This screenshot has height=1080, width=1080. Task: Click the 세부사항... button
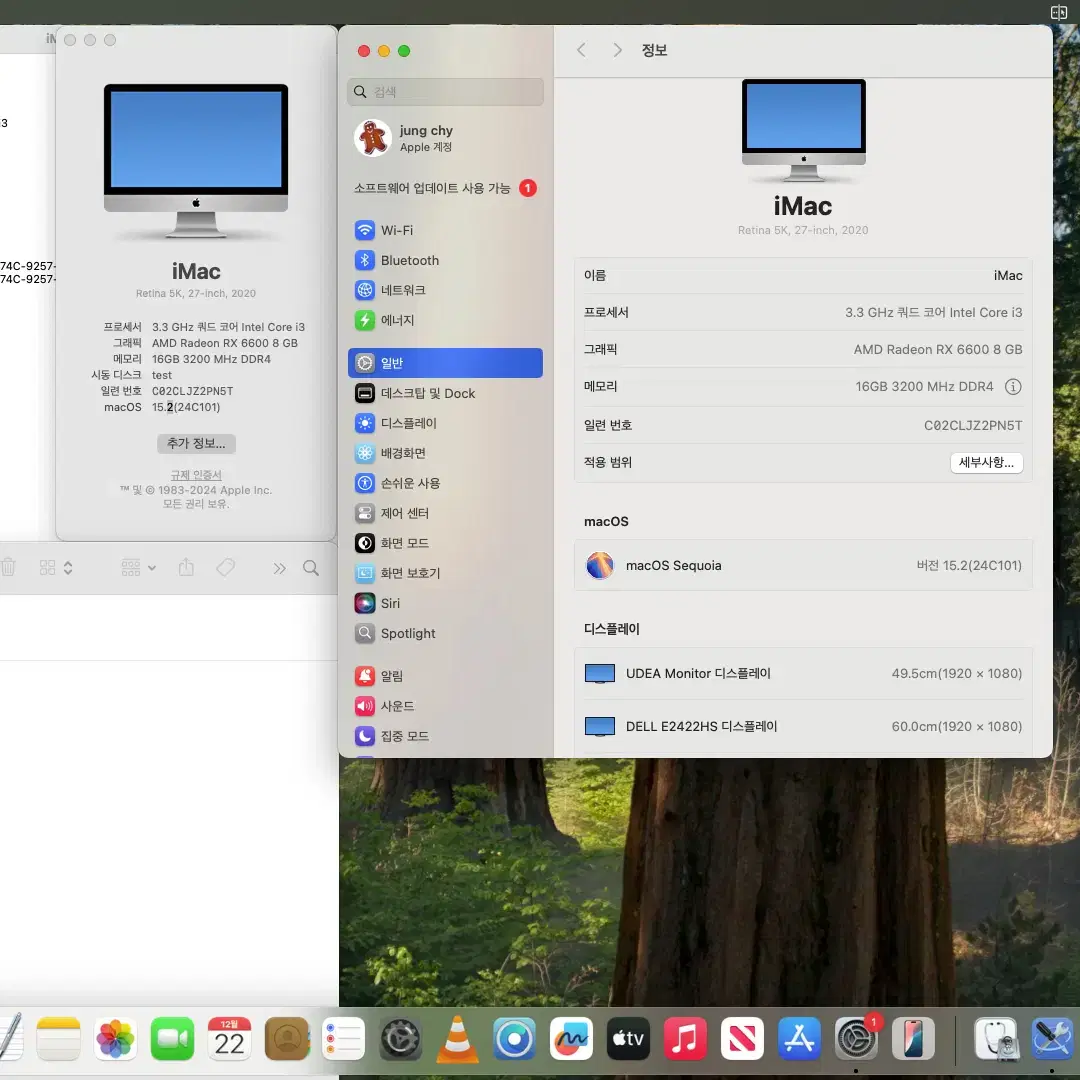click(x=986, y=462)
